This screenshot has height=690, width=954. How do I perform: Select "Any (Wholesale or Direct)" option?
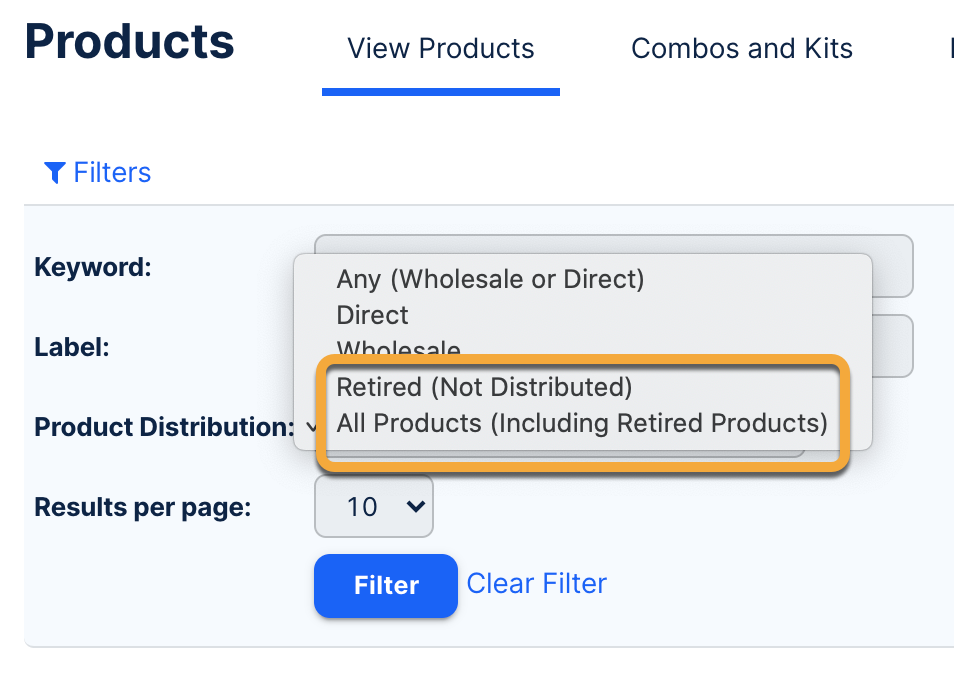pos(490,279)
